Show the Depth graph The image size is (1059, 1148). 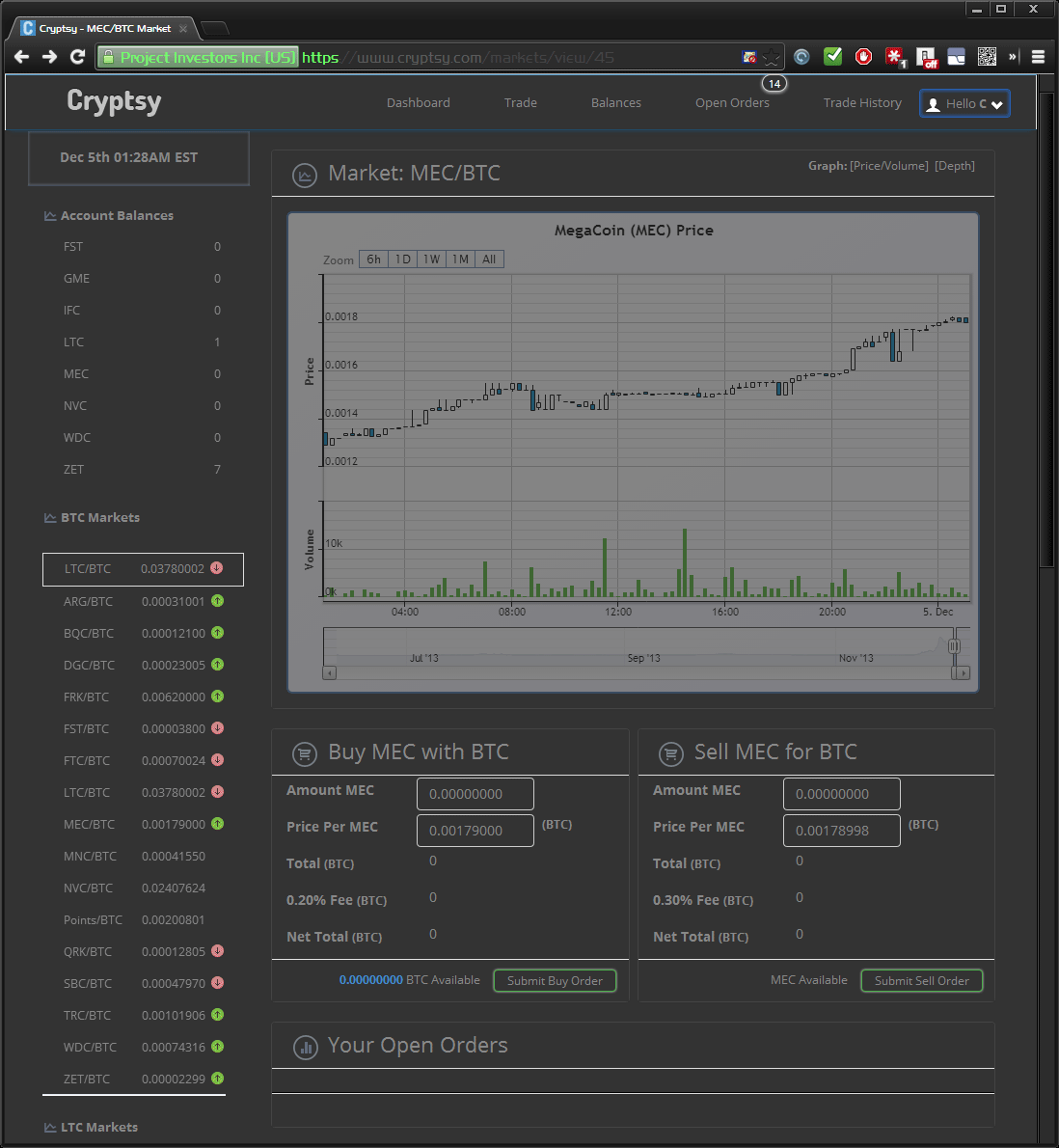[x=954, y=166]
